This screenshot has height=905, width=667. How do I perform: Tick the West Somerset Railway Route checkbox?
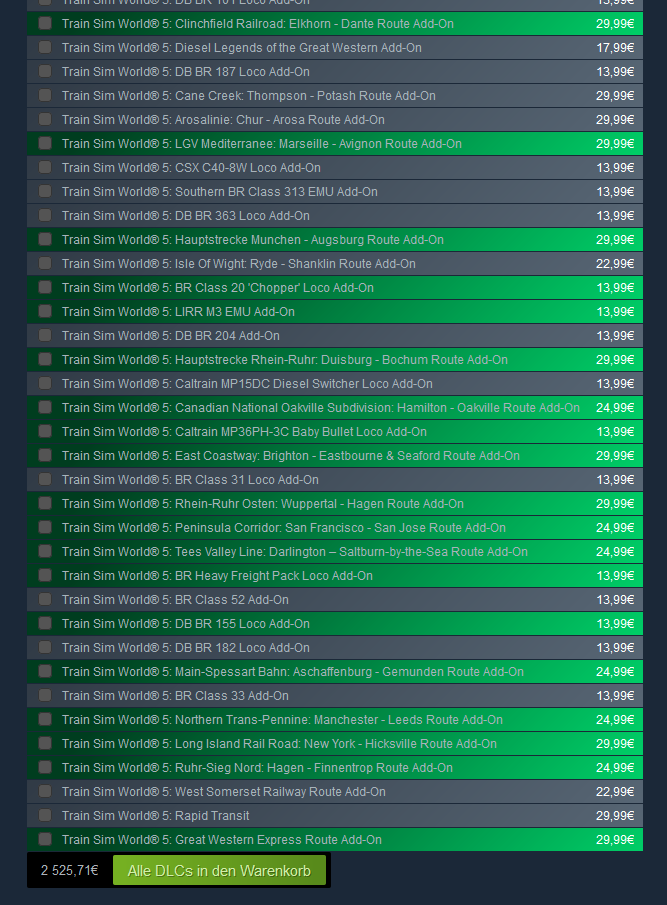click(x=45, y=791)
